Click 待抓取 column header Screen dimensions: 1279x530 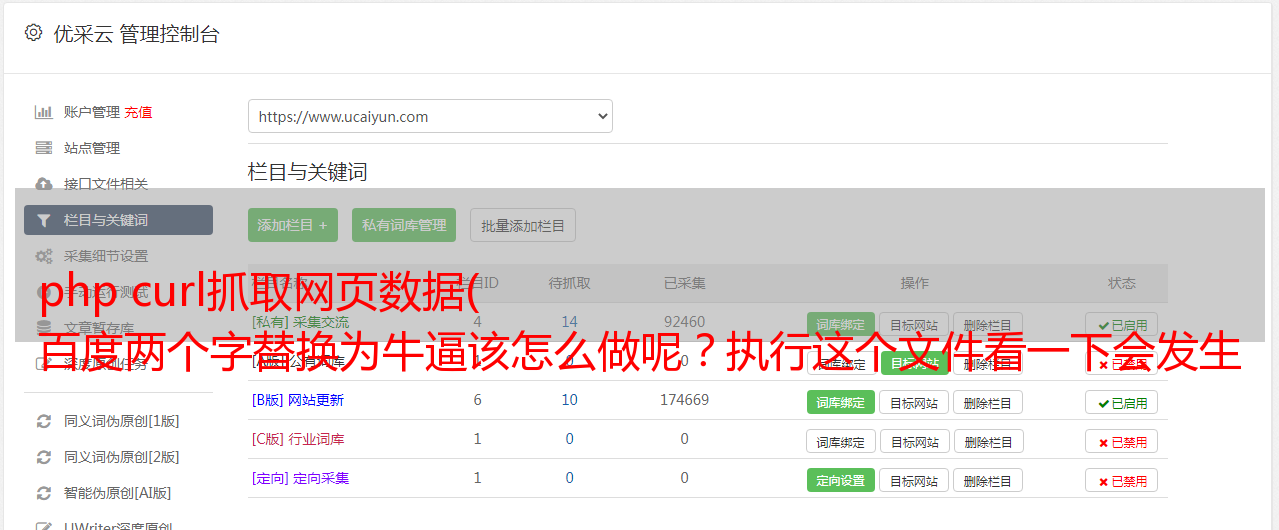pos(570,283)
